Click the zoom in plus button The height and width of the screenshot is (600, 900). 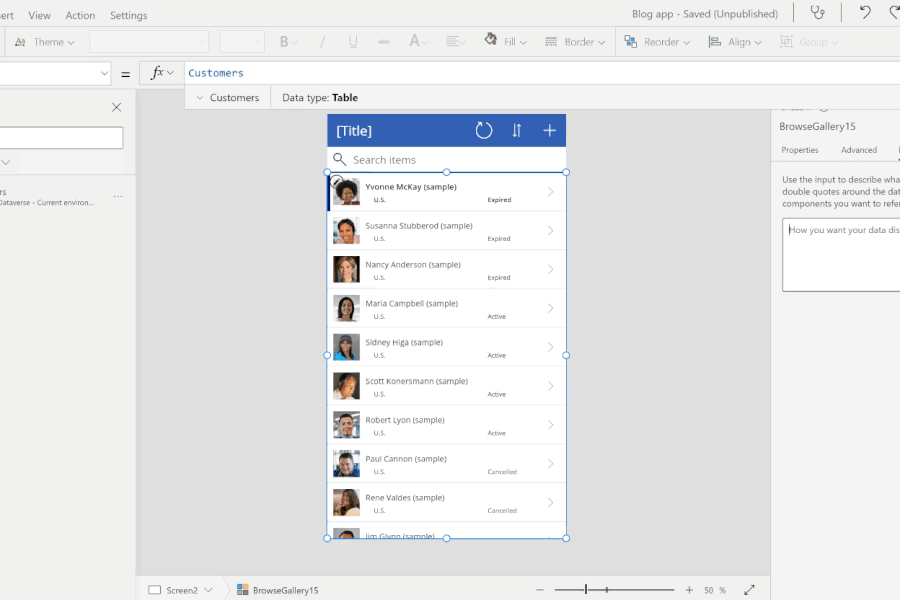pos(689,590)
